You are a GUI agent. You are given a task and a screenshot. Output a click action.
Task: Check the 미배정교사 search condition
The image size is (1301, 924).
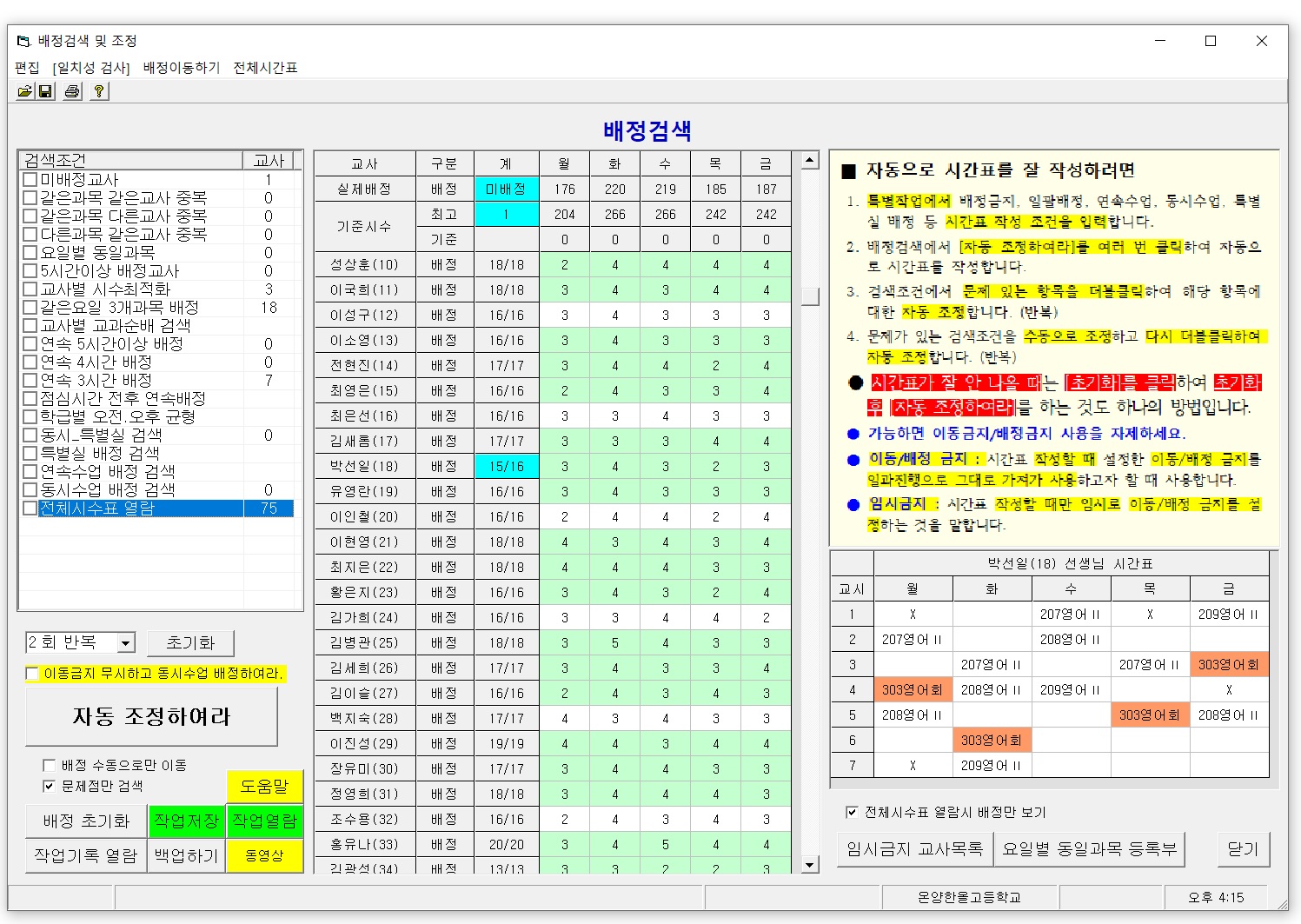point(30,180)
